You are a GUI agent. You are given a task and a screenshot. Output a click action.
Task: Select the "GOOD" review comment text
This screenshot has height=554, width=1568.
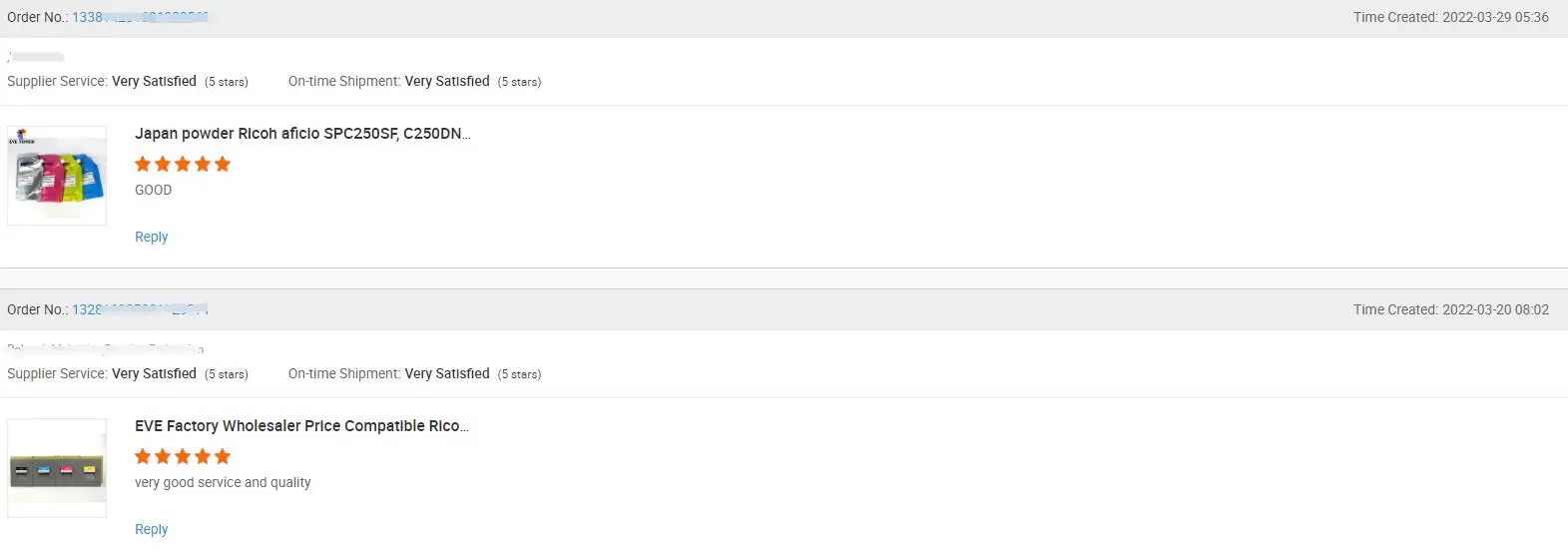(x=153, y=190)
